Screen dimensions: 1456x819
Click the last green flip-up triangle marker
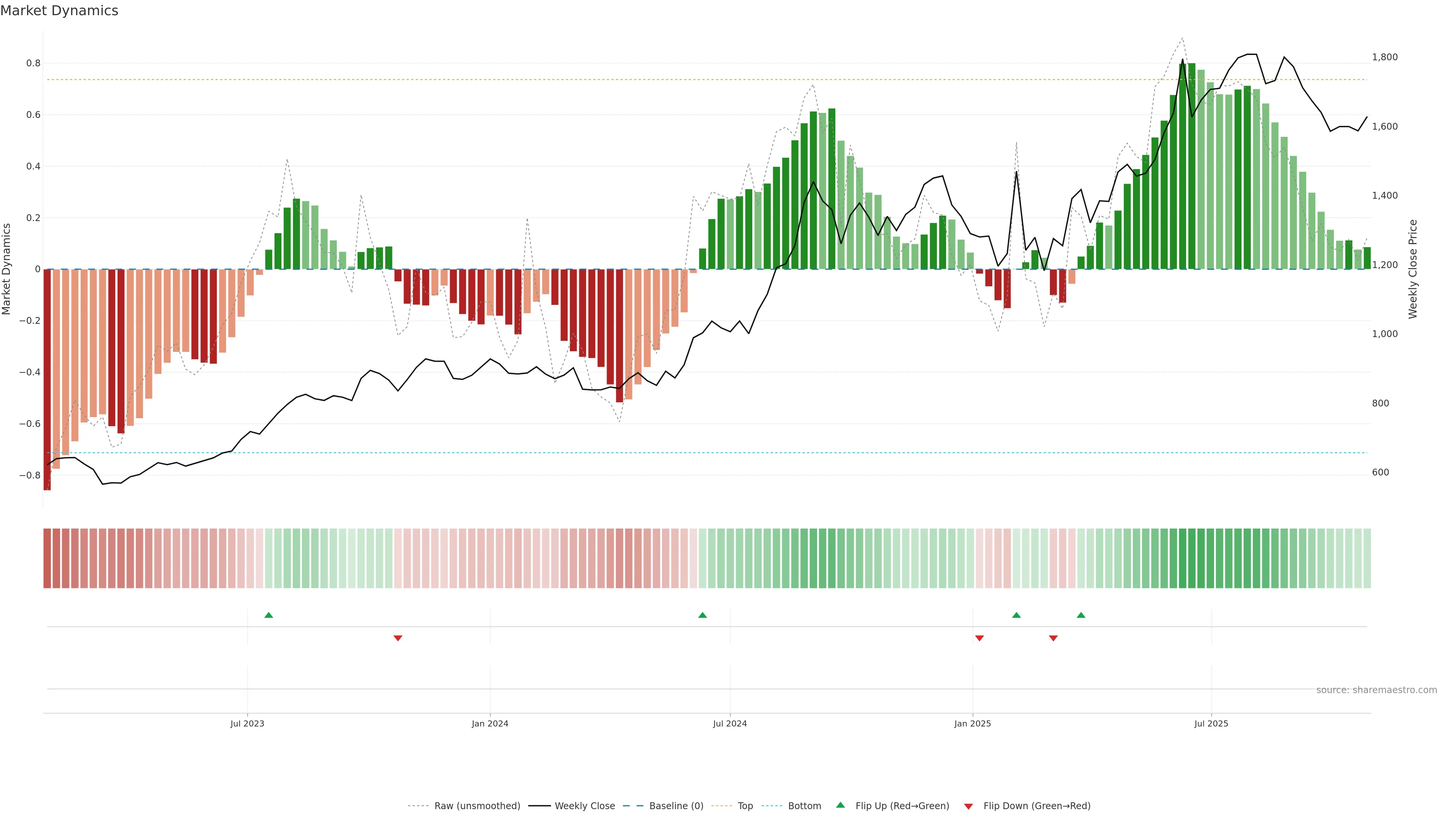click(1081, 615)
